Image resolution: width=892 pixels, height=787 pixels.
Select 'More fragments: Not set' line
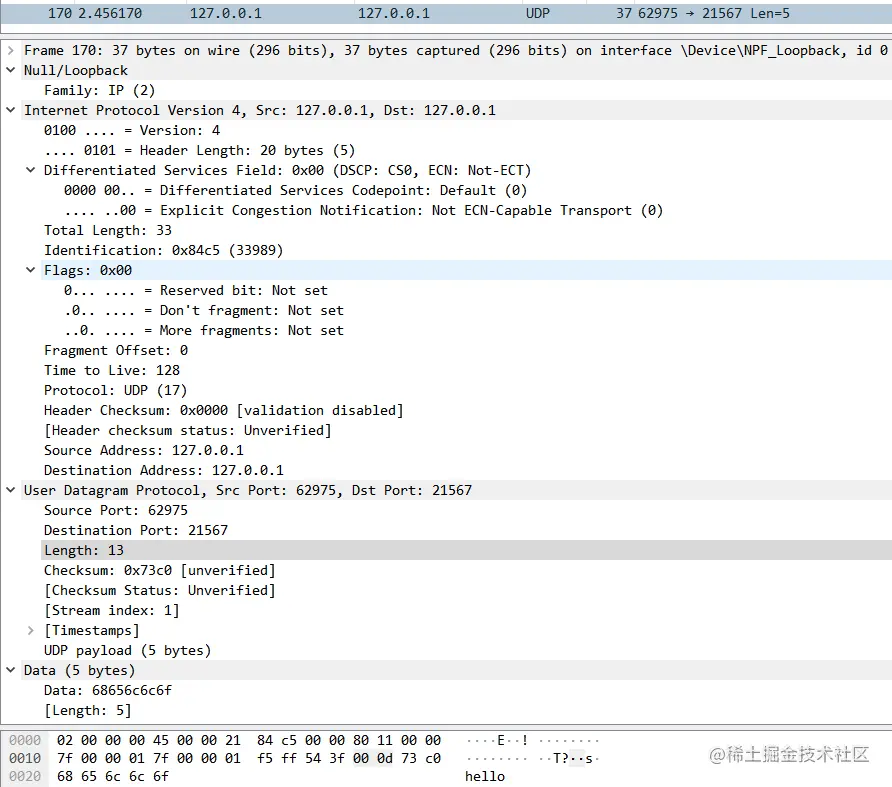pyautogui.click(x=204, y=331)
